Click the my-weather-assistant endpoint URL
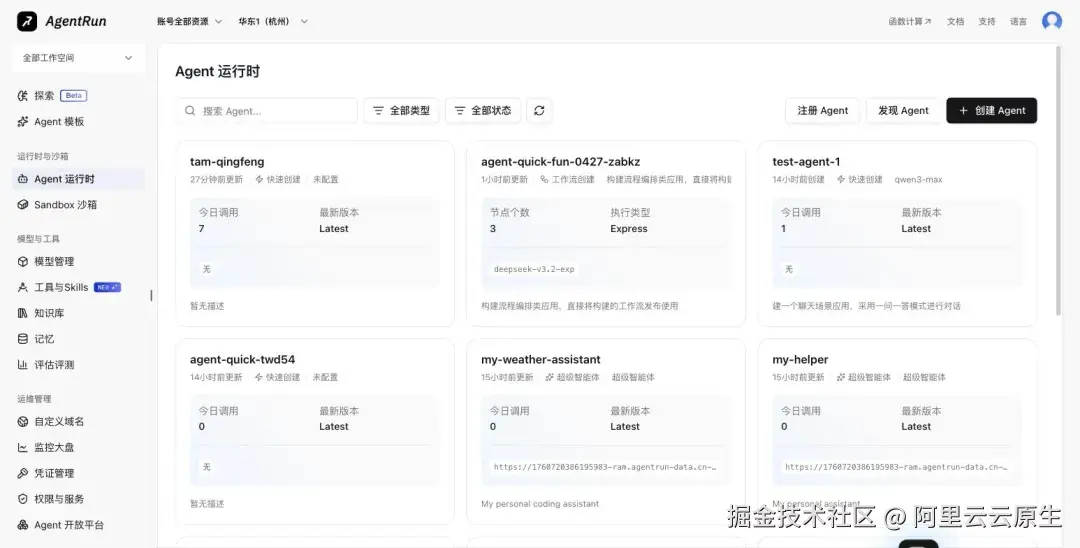The image size is (1080, 548). [605, 467]
